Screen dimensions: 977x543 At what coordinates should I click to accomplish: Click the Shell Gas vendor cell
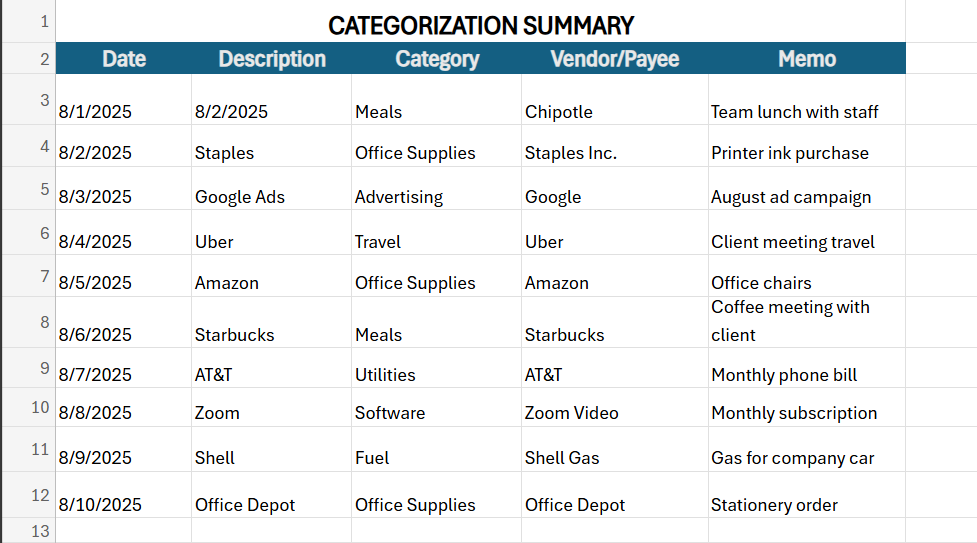[x=563, y=458]
